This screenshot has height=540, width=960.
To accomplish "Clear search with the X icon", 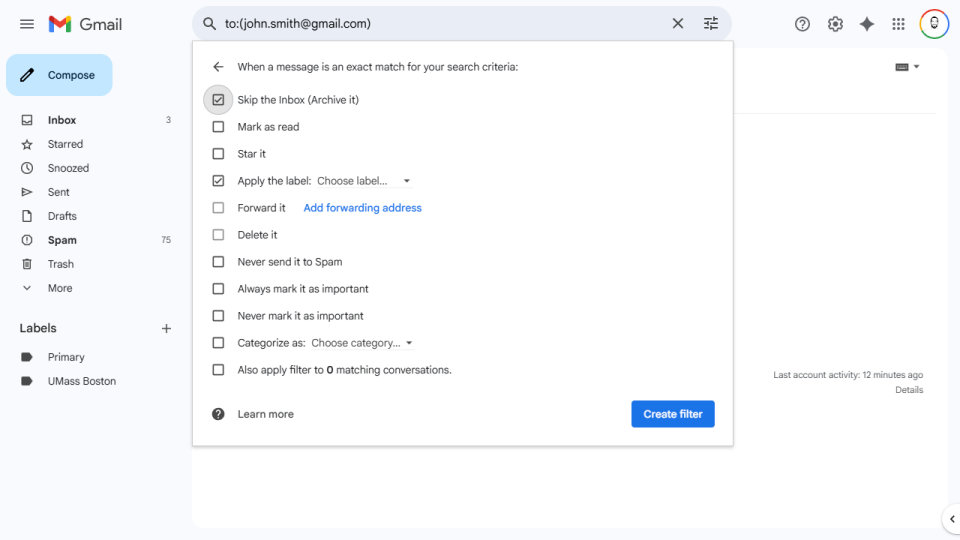I will click(x=678, y=24).
